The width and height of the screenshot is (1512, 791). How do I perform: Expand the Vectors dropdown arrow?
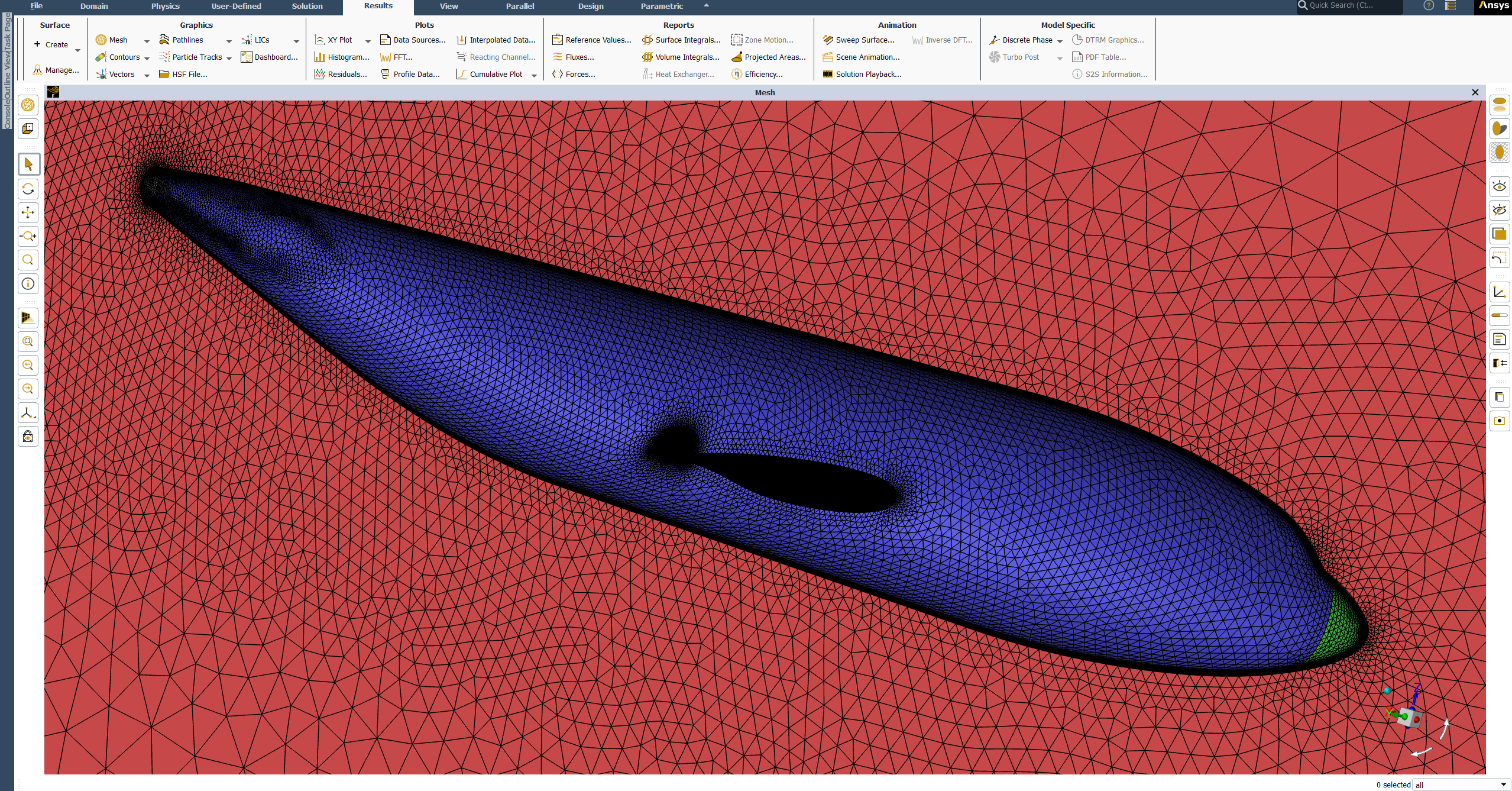(147, 75)
